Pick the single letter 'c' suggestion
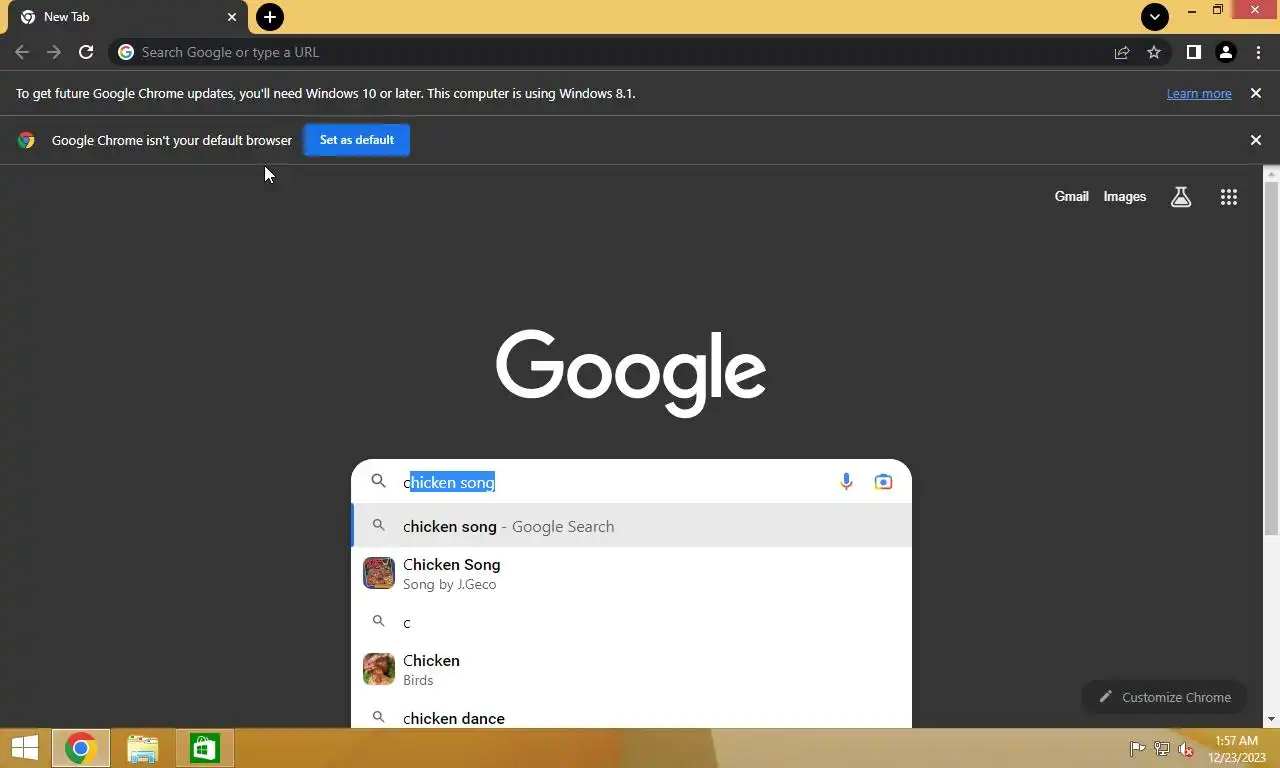The height and width of the screenshot is (768, 1280). pyautogui.click(x=631, y=622)
